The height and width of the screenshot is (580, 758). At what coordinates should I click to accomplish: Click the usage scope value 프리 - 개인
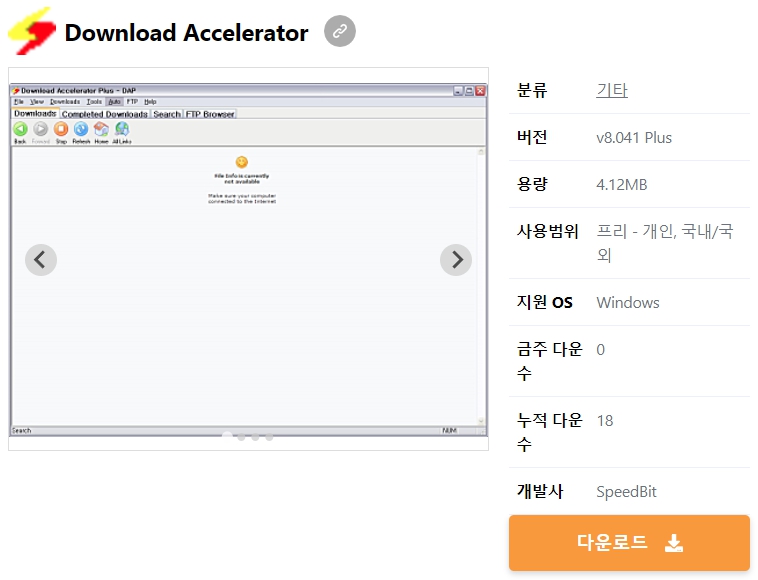665,243
